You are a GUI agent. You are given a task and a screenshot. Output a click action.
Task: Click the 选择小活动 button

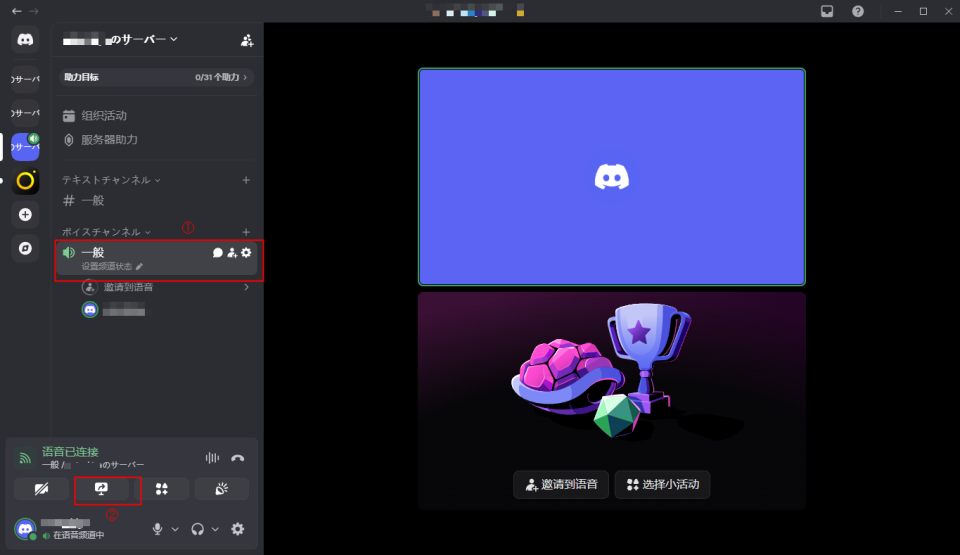click(662, 485)
